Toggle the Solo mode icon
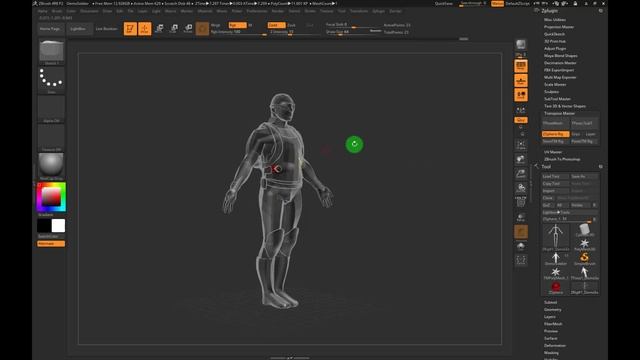This screenshot has height=360, width=640. (x=521, y=246)
